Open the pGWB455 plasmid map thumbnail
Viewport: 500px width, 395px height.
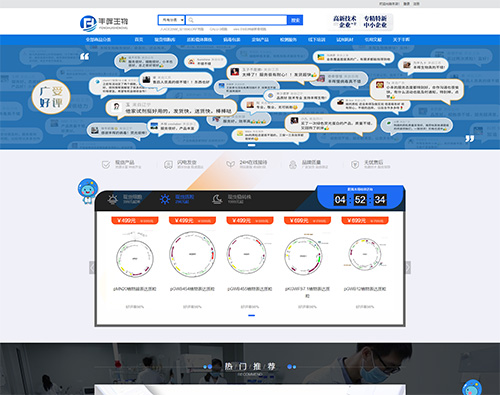247,254
